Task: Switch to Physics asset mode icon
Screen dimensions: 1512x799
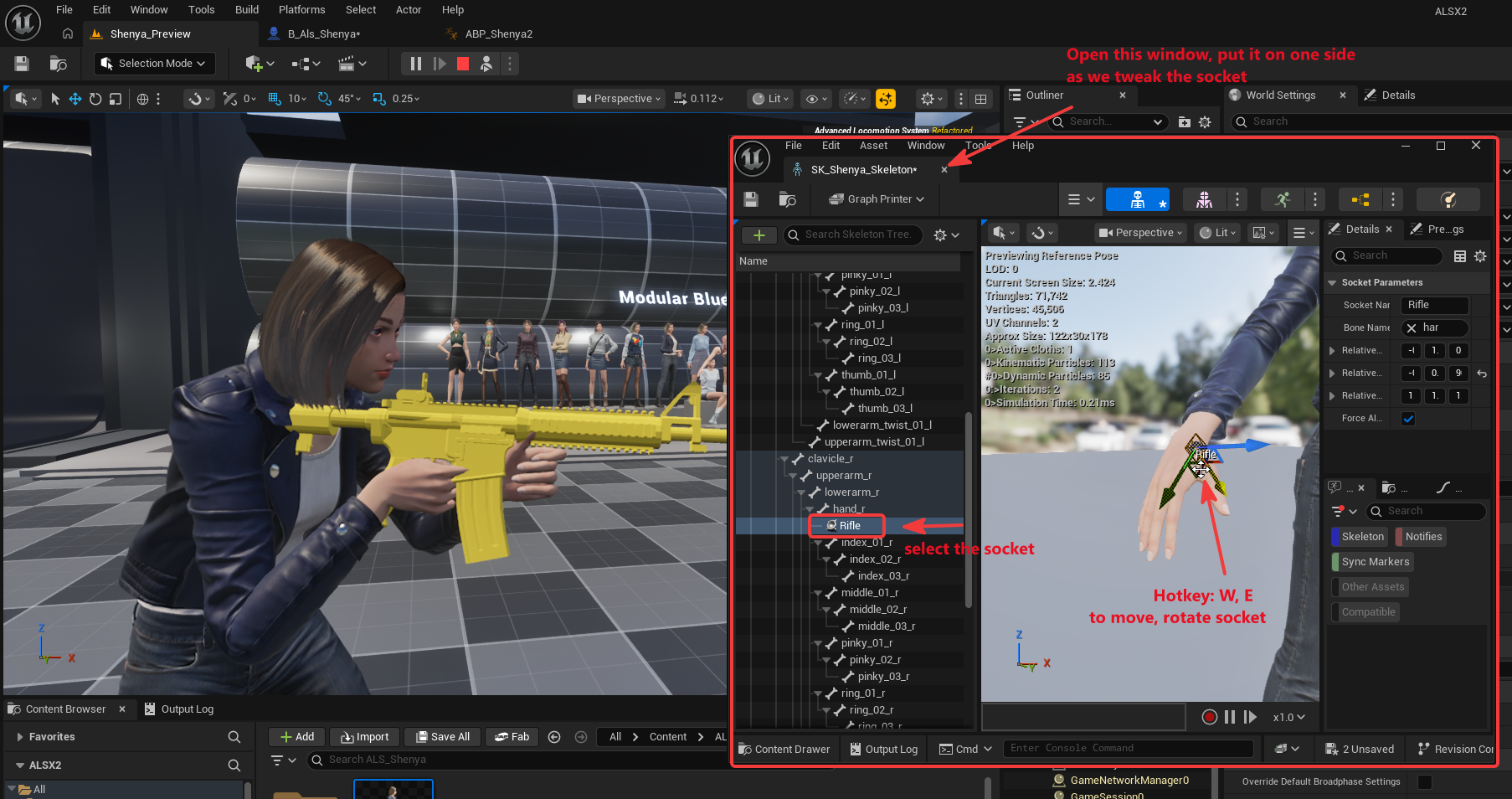Action: 1448,199
